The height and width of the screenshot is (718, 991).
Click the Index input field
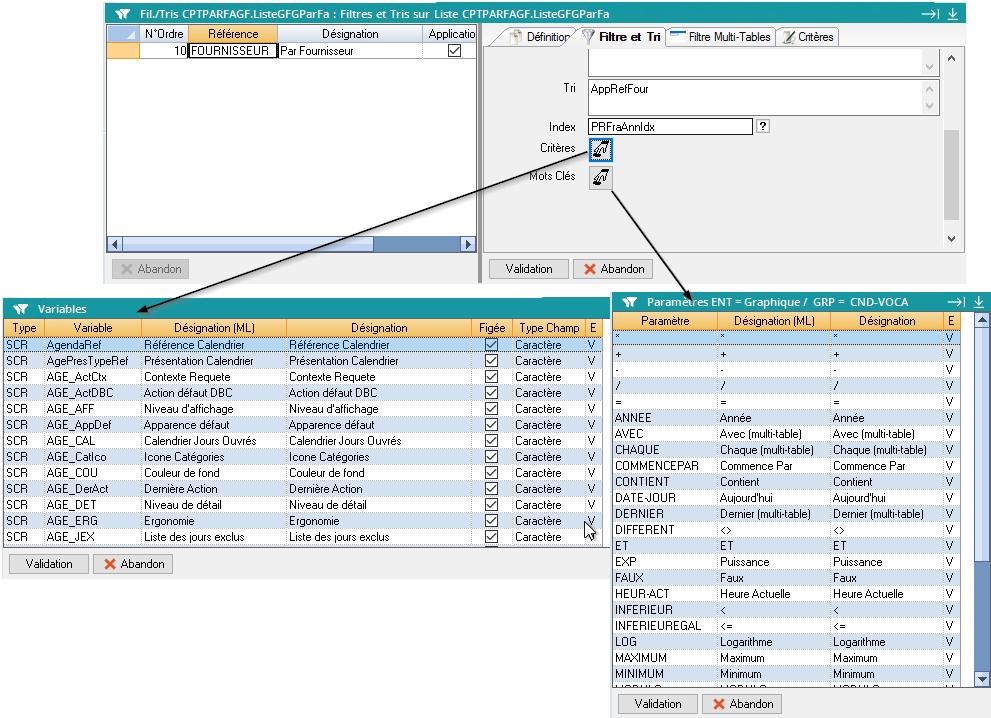669,127
